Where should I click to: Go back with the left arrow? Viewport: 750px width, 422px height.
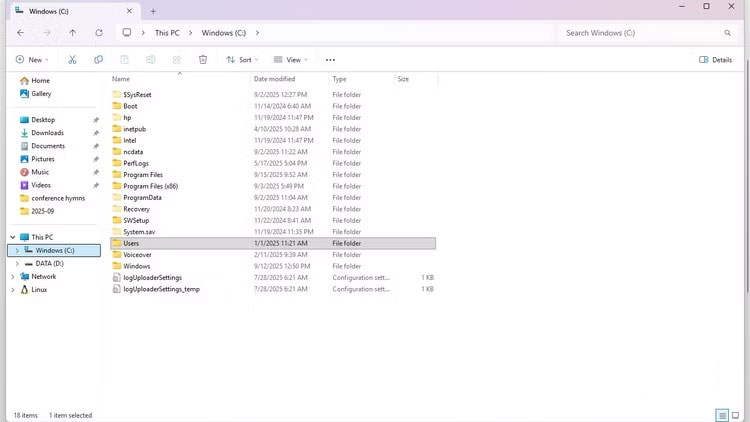tap(20, 33)
